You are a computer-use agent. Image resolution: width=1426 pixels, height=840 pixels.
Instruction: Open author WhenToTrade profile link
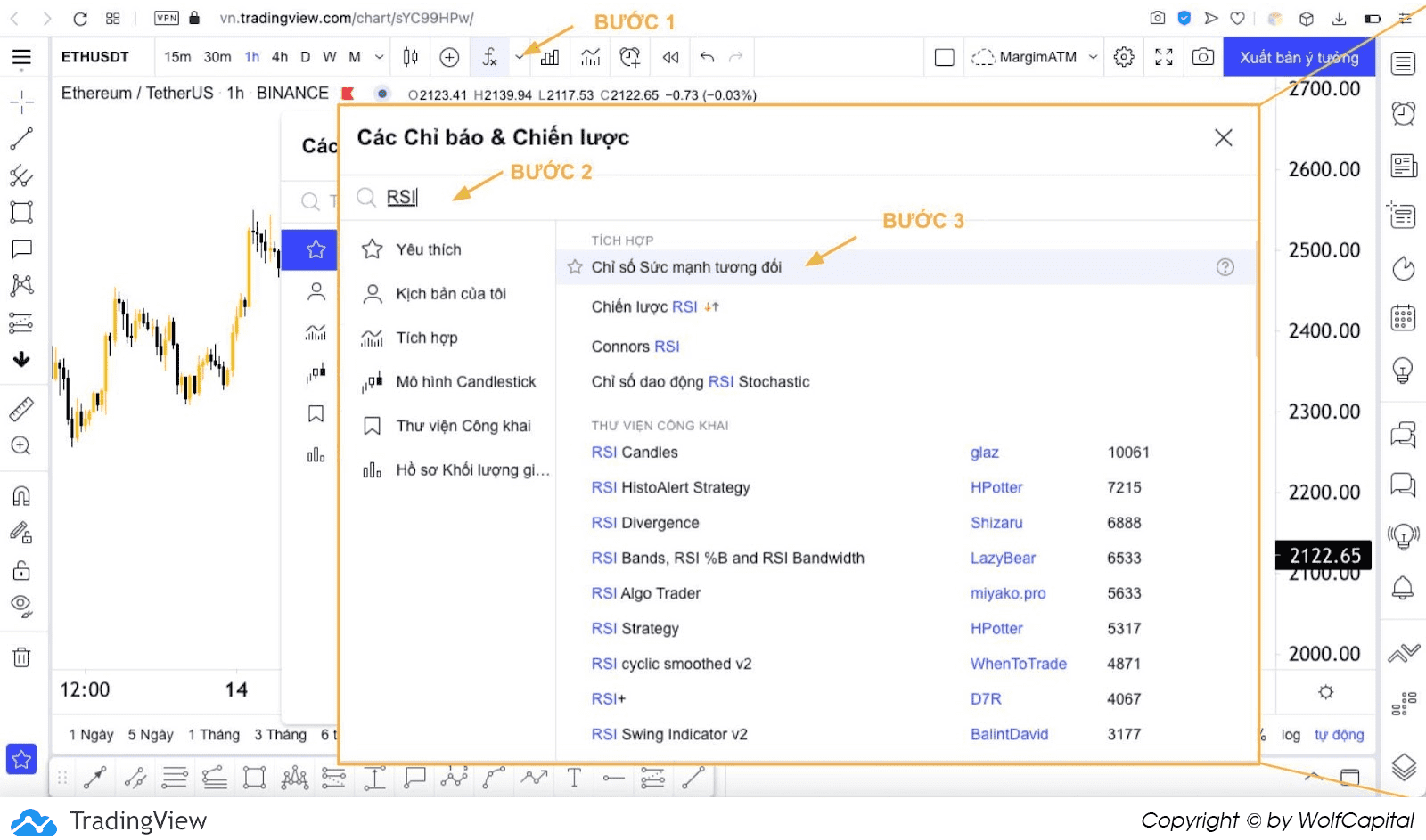pos(1018,664)
